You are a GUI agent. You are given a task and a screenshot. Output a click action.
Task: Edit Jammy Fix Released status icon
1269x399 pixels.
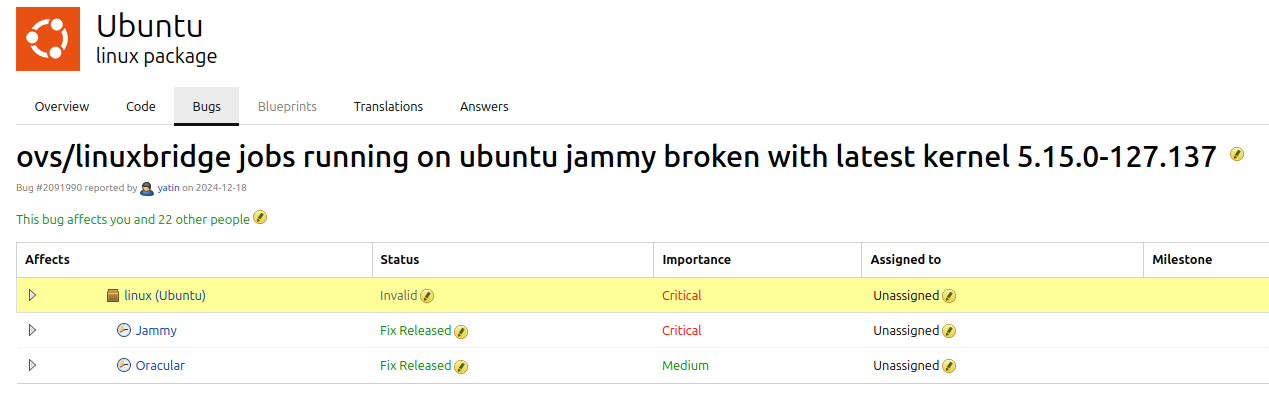(x=461, y=331)
